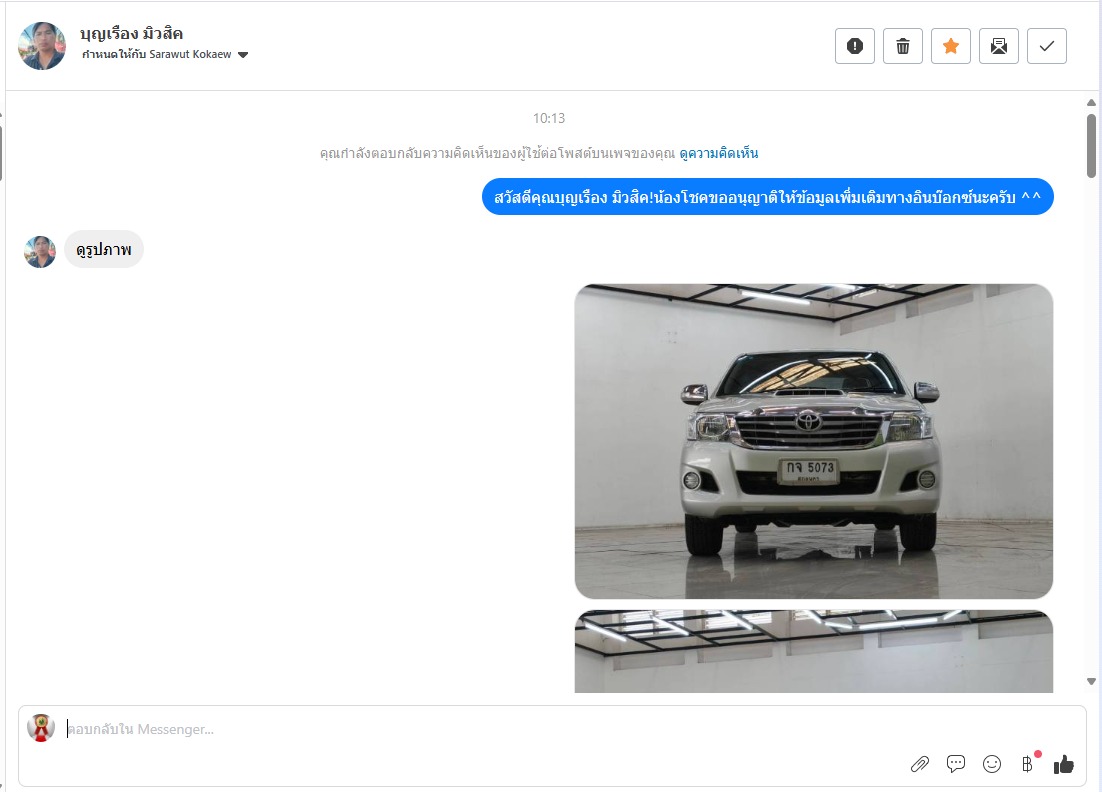Screen dimensions: 1102x792
Task: Click the scrollbar down arrow
Action: (x=1091, y=681)
